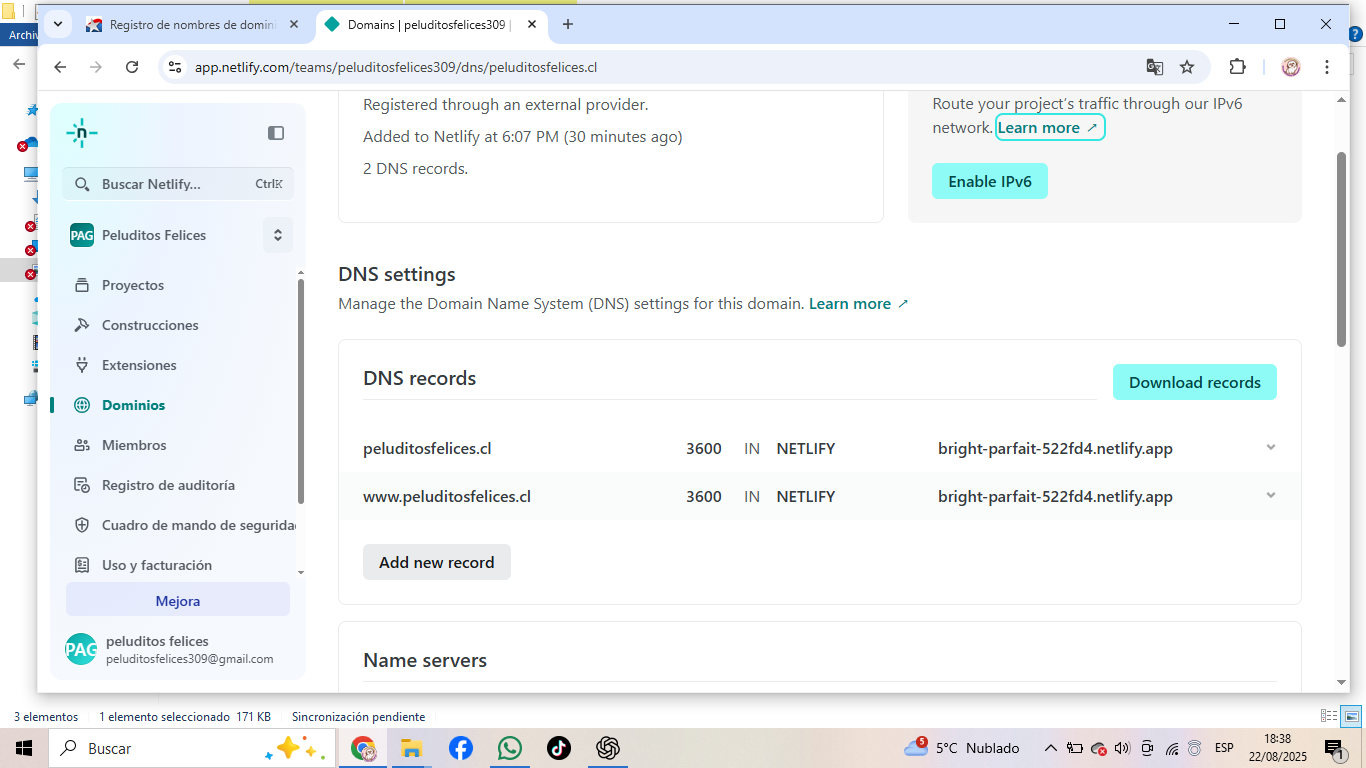Reload the page with the browser refresh icon
The width and height of the screenshot is (1366, 768).
click(132, 67)
